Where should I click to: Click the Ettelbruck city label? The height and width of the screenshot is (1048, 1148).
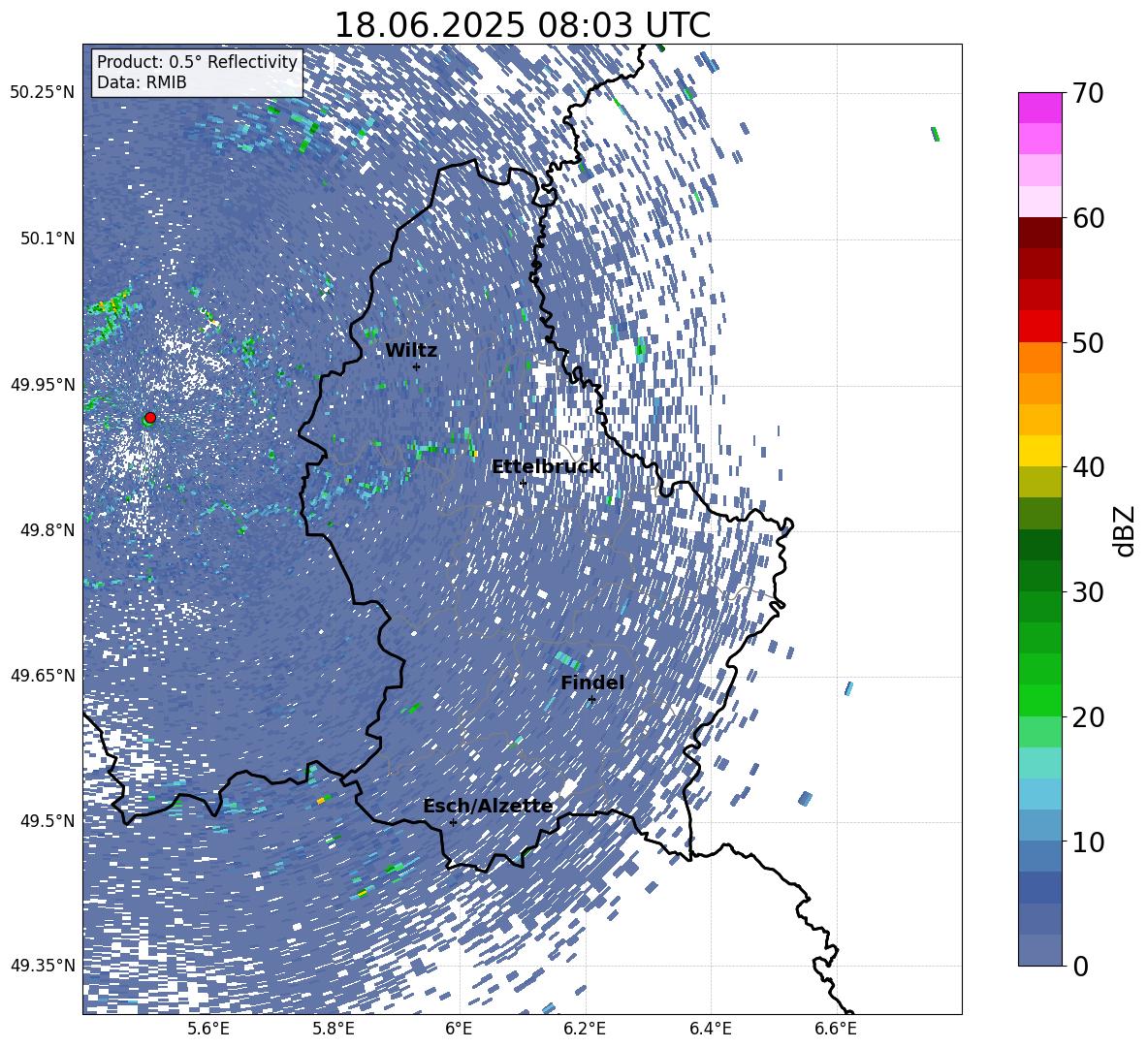pyautogui.click(x=546, y=467)
